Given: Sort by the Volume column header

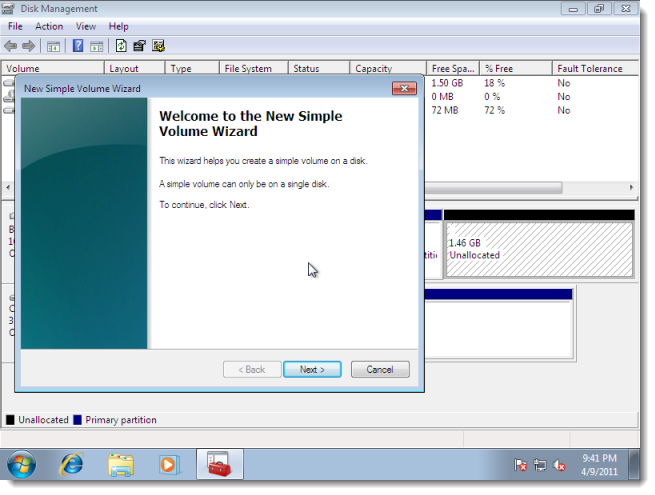Looking at the screenshot, I should tap(53, 69).
